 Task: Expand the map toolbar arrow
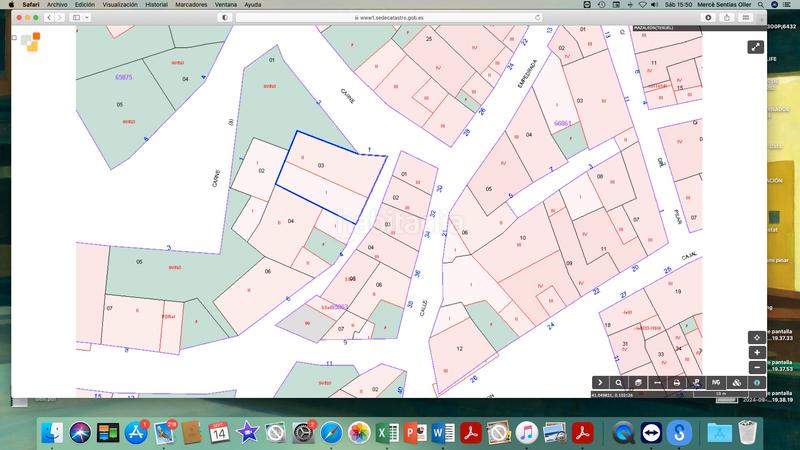pyautogui.click(x=600, y=382)
